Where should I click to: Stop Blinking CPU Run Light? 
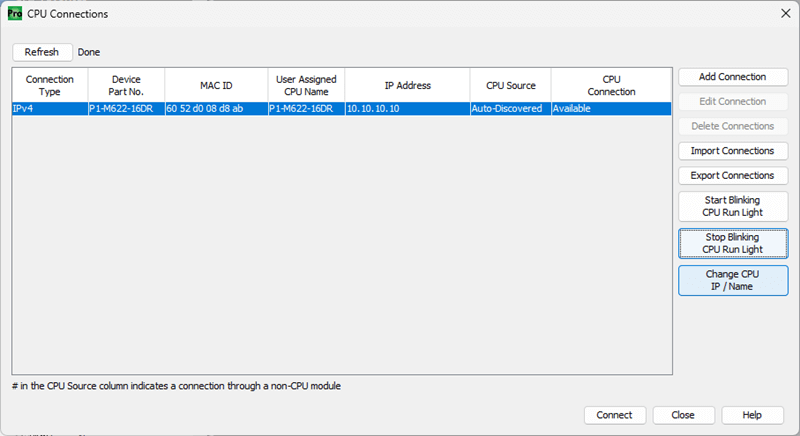[x=732, y=243]
